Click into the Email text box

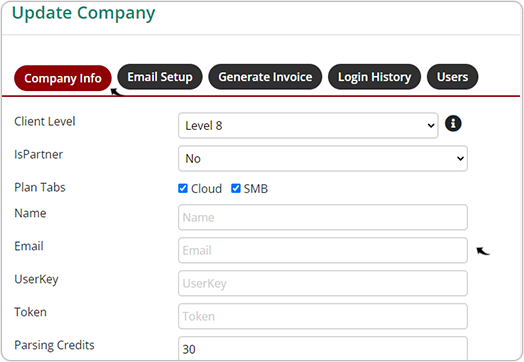click(x=323, y=250)
